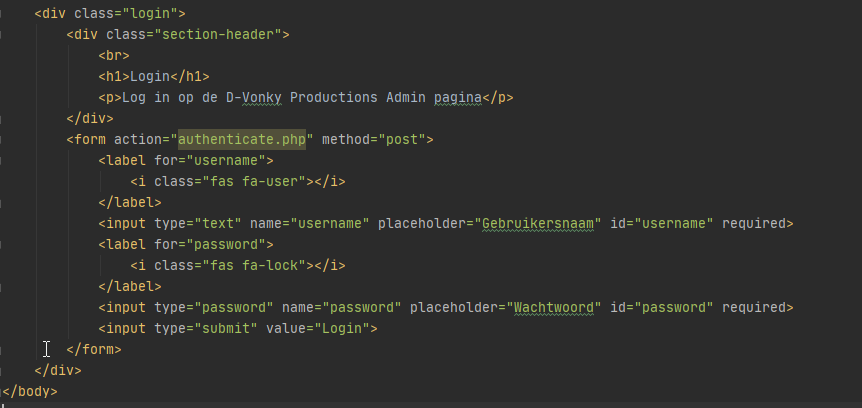Screen dimensions: 862x408
Task: Collapse the section-header div fold marker
Action: [3, 35]
